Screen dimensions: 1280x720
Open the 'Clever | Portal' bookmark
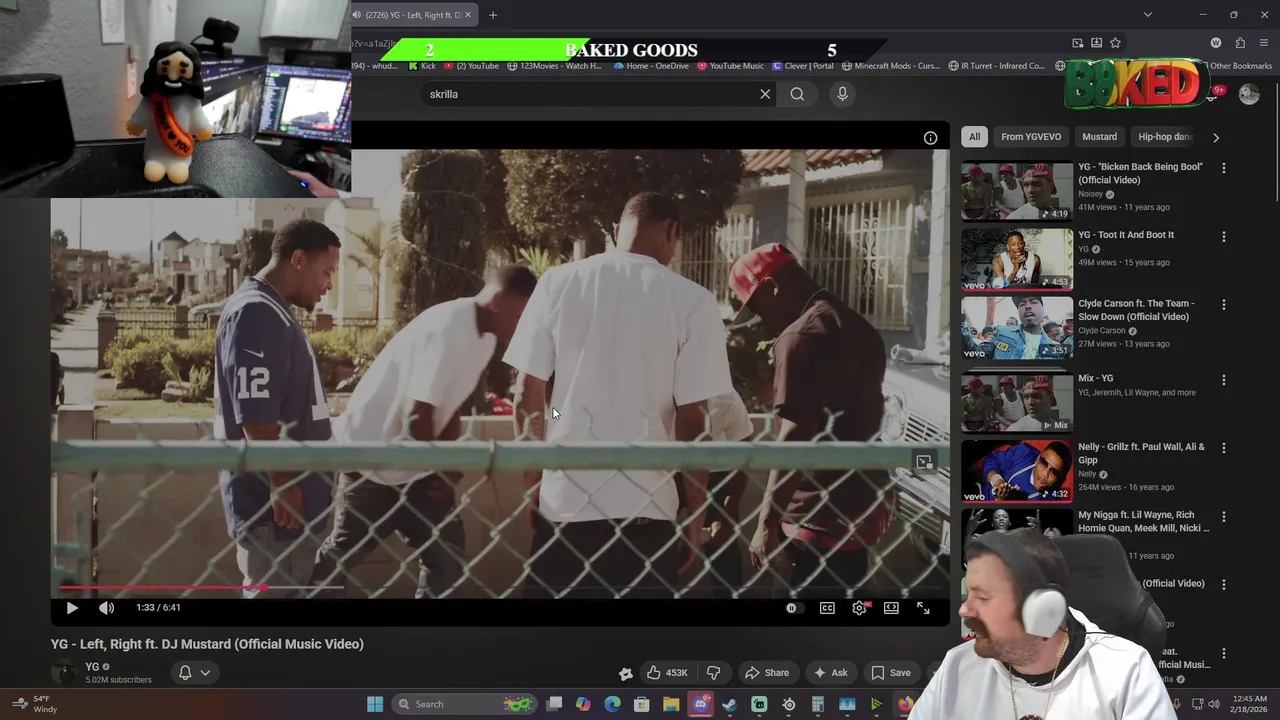coord(802,66)
